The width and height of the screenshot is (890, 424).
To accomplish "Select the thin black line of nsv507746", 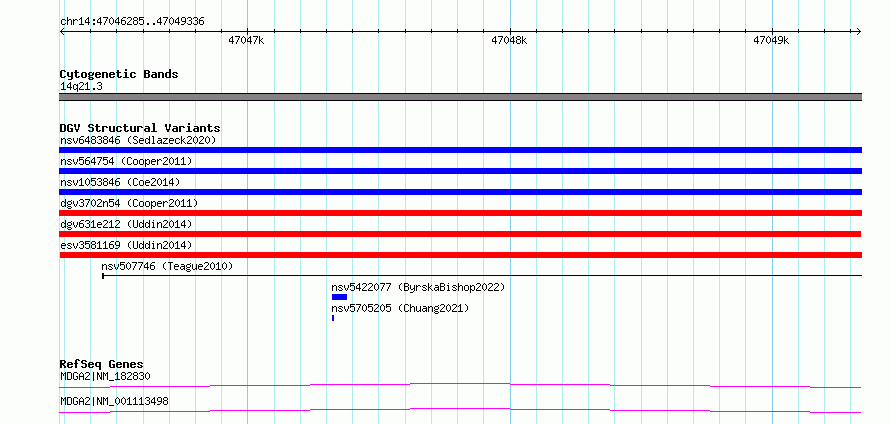I will pyautogui.click(x=482, y=276).
